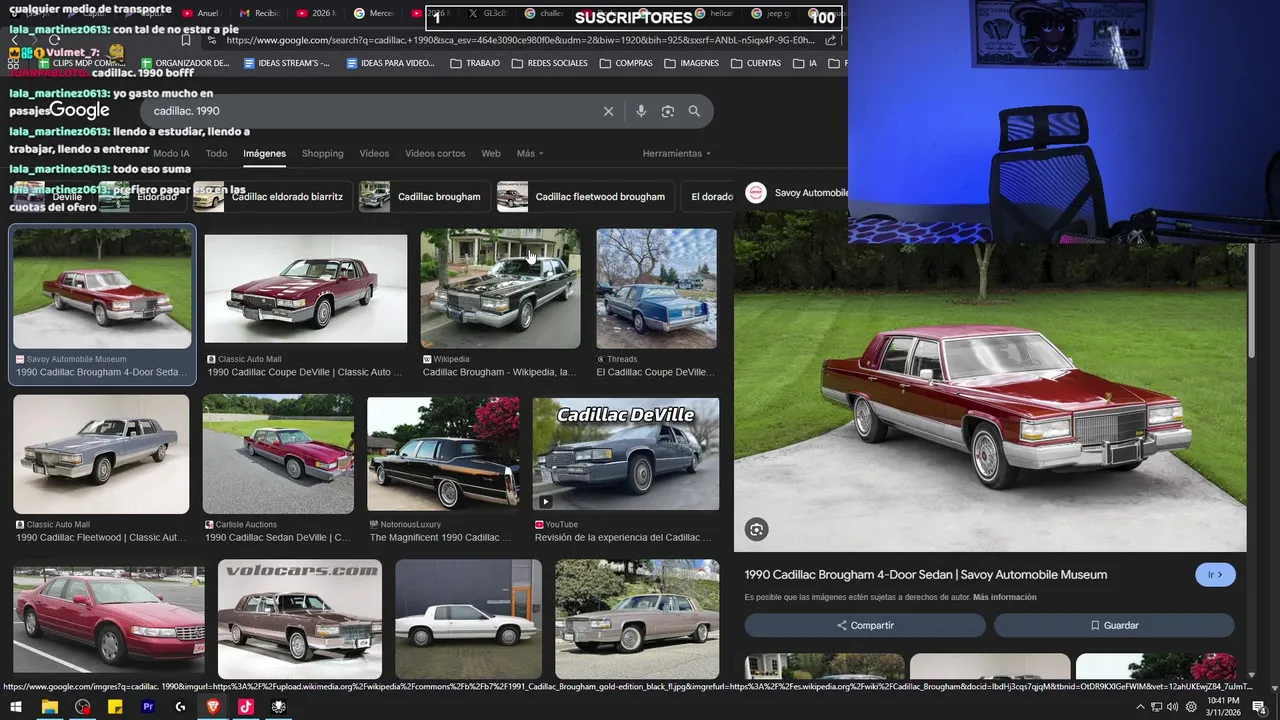The width and height of the screenshot is (1280, 720).
Task: Clear the Google search box text
Action: [608, 111]
